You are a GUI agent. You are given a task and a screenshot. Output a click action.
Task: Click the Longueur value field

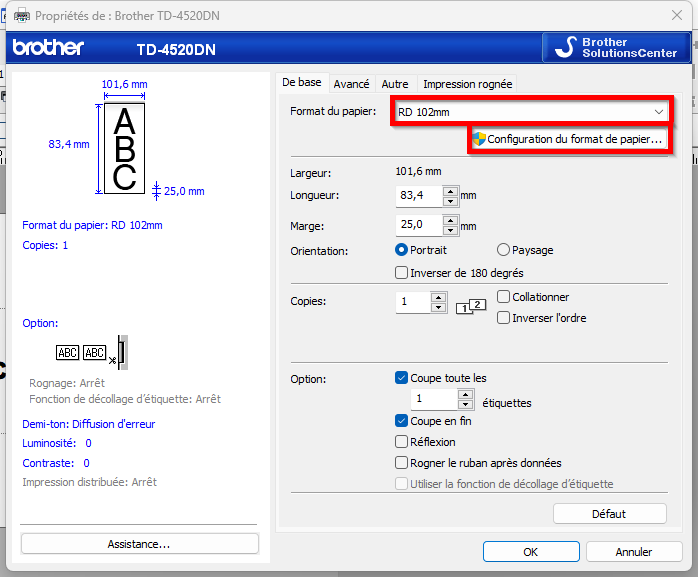pos(419,195)
